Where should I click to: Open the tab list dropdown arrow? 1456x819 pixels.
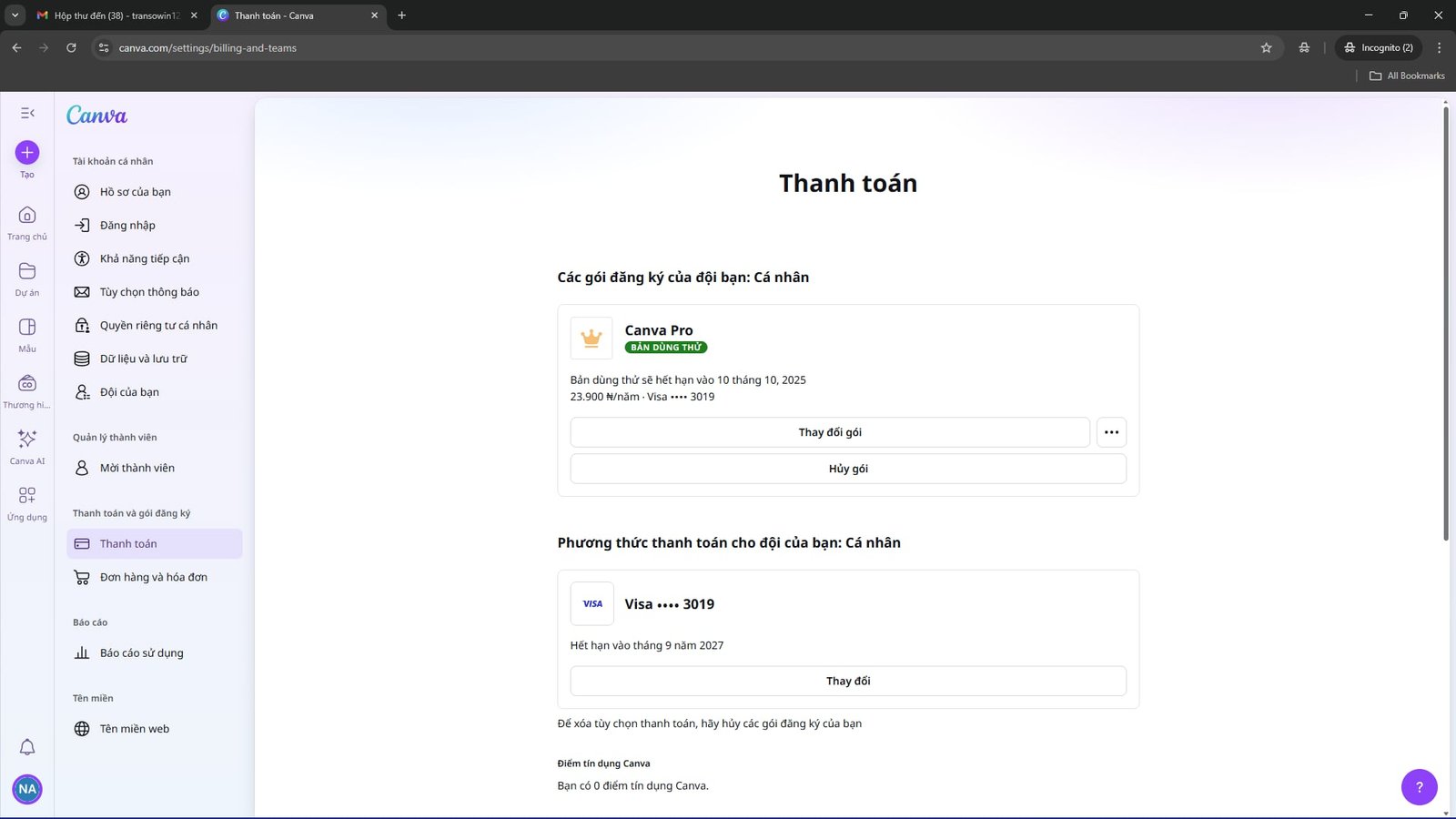pyautogui.click(x=15, y=15)
